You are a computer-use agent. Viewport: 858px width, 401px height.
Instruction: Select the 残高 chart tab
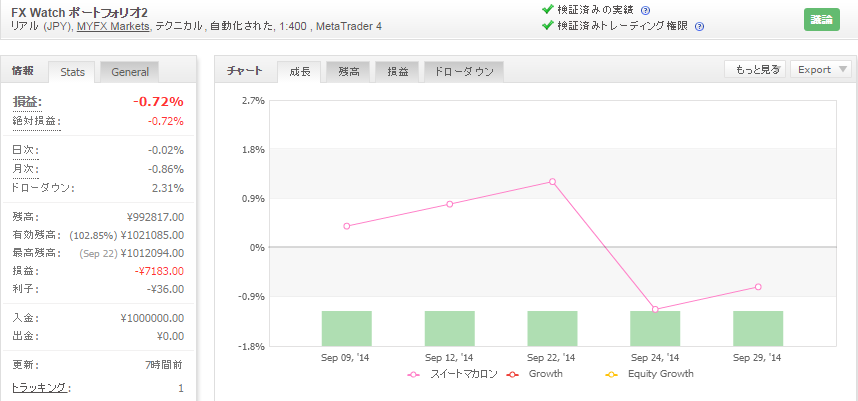tap(348, 72)
